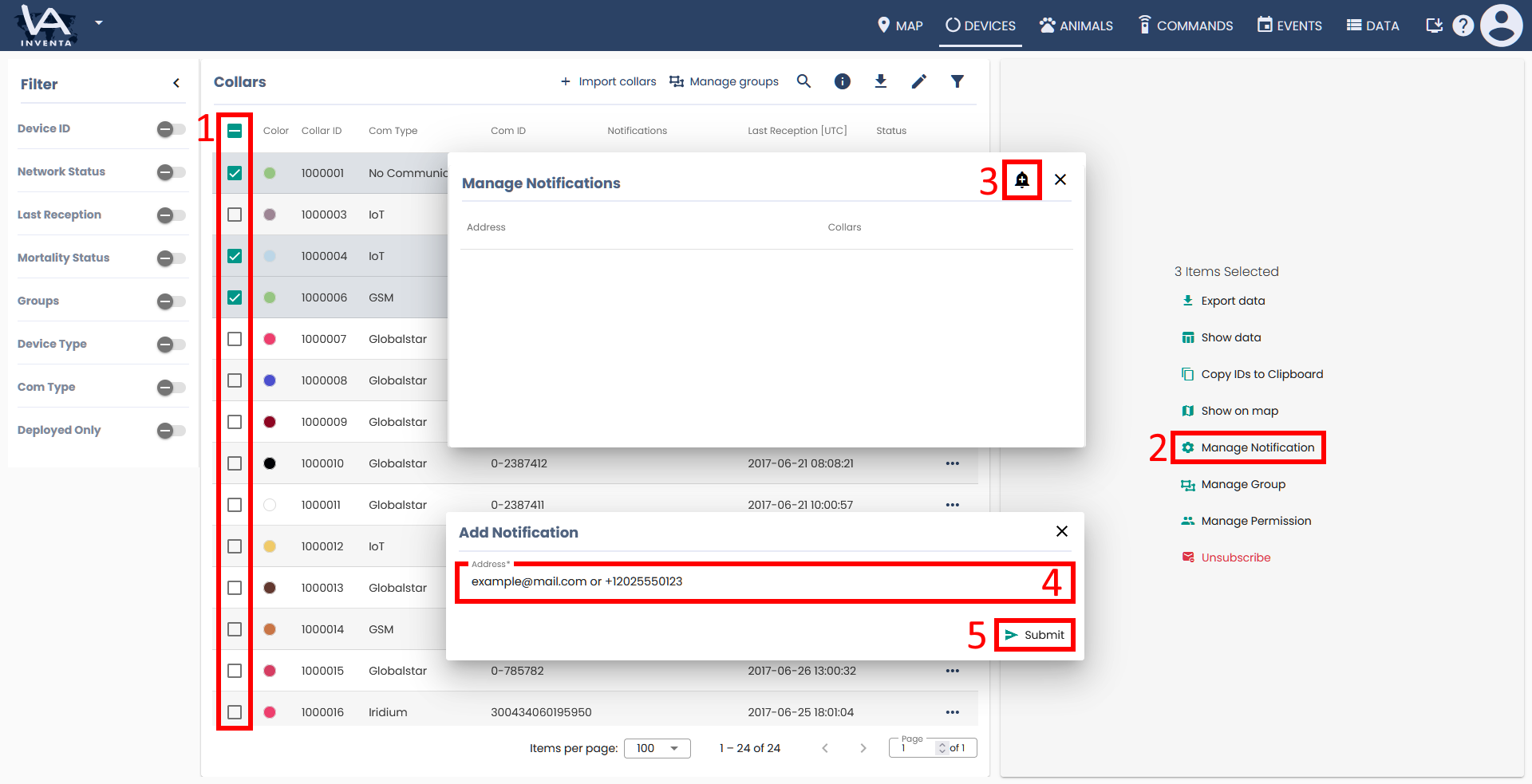Check the checkbox for collar 1000007
The height and width of the screenshot is (784, 1532).
tap(235, 339)
